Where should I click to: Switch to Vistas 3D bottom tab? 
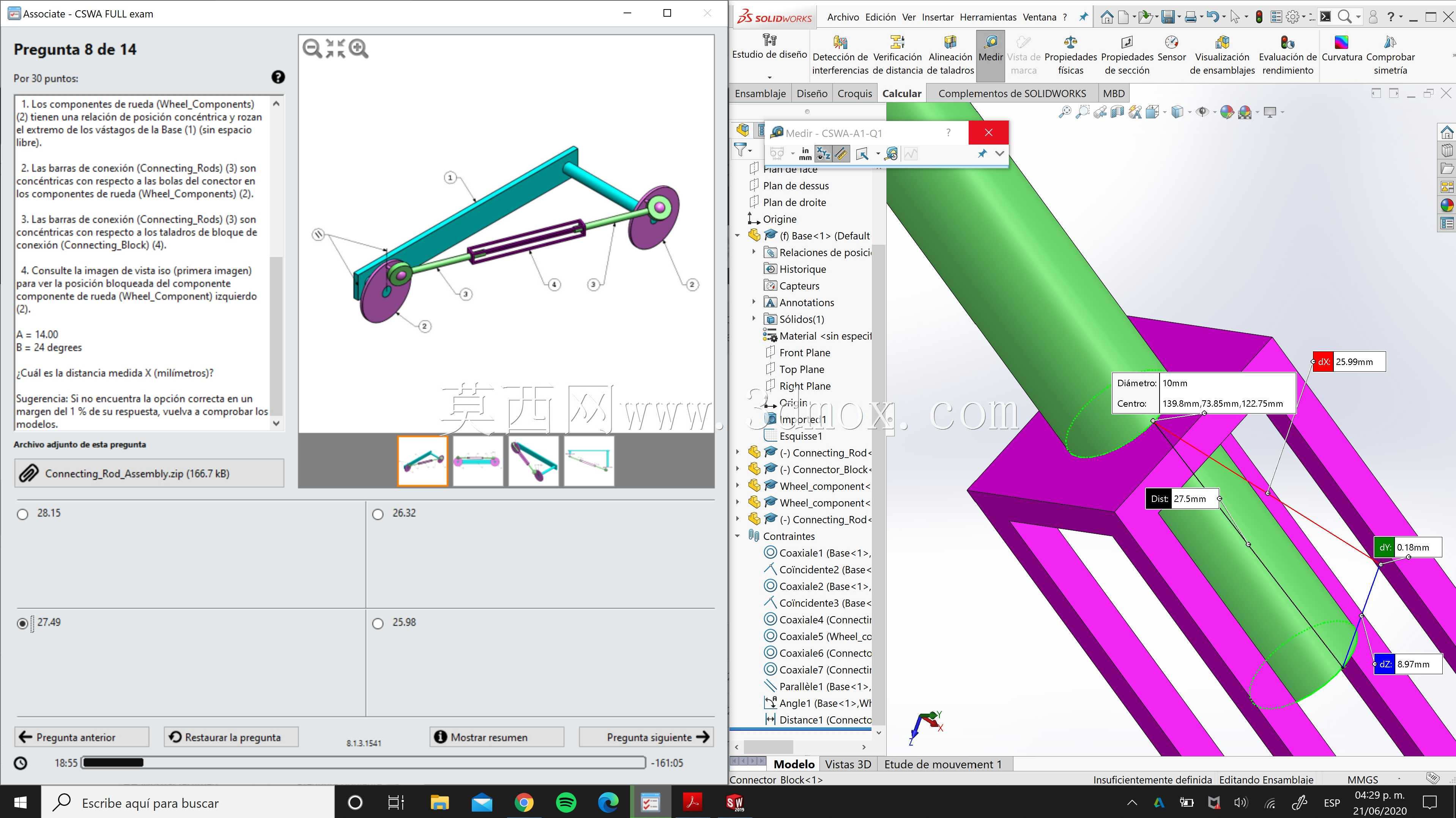click(848, 765)
